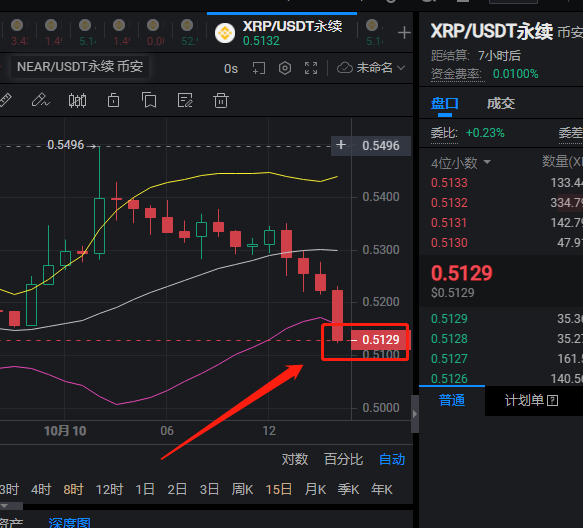Select the 12时 timeframe
Viewport: 583px width, 528px height.
point(109,490)
